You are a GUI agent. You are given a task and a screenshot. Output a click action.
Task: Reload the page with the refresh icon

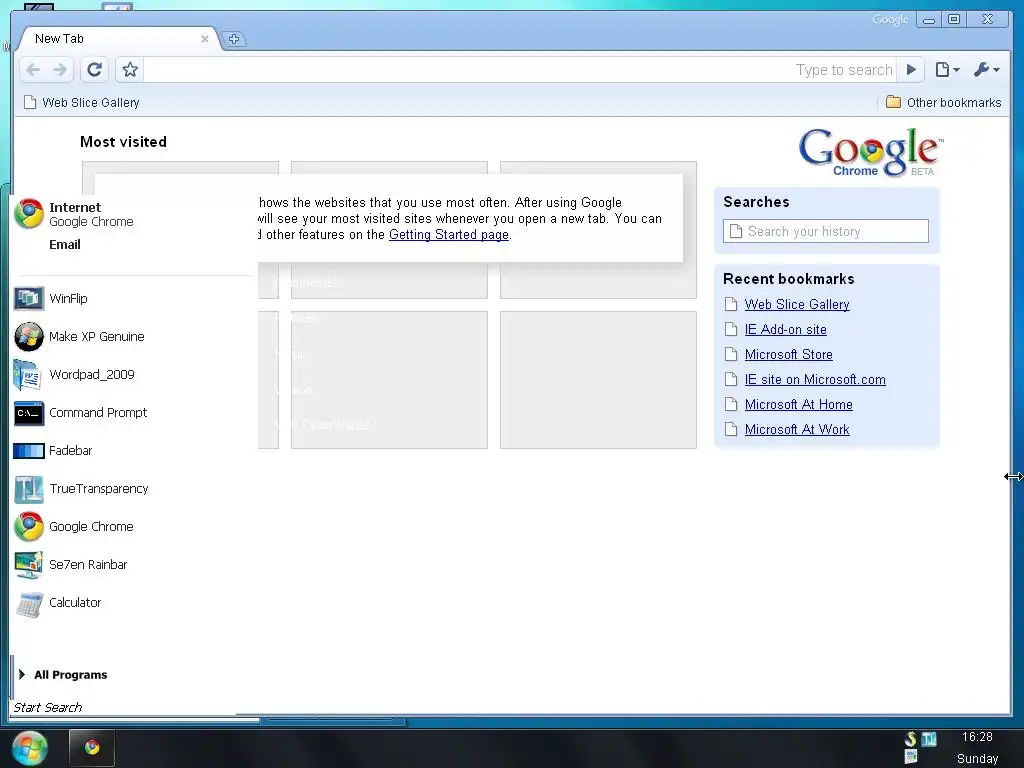[95, 69]
